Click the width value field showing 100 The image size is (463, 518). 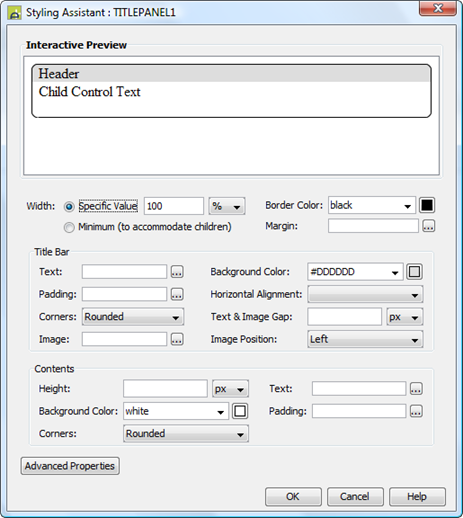tap(174, 206)
